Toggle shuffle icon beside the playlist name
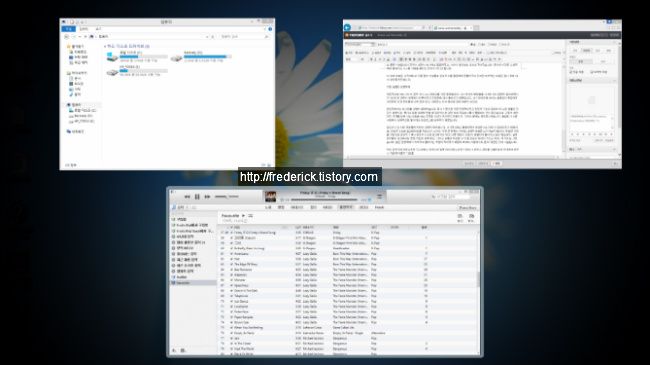 (x=250, y=216)
